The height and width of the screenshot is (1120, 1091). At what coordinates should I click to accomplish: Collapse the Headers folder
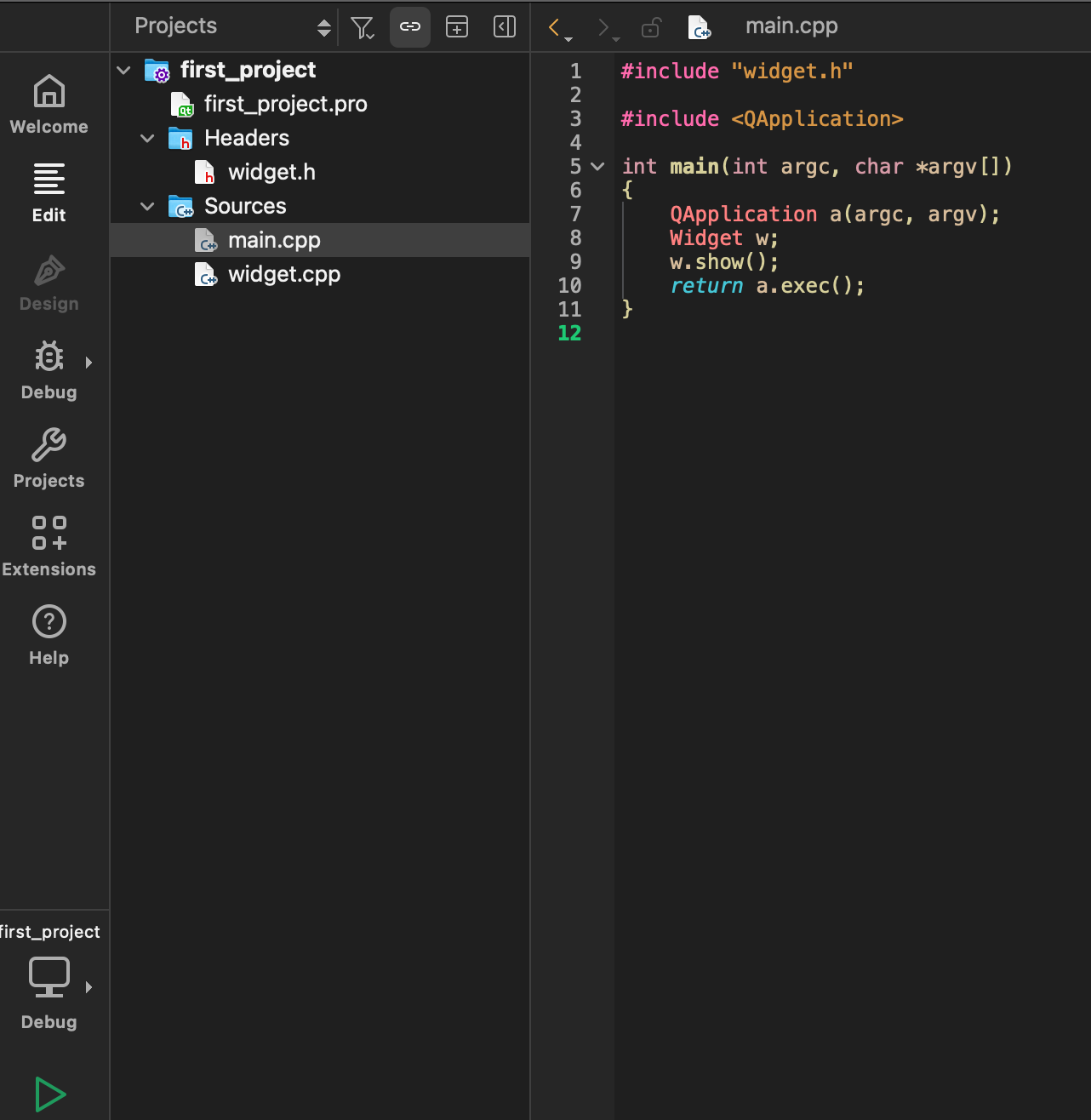tap(147, 138)
